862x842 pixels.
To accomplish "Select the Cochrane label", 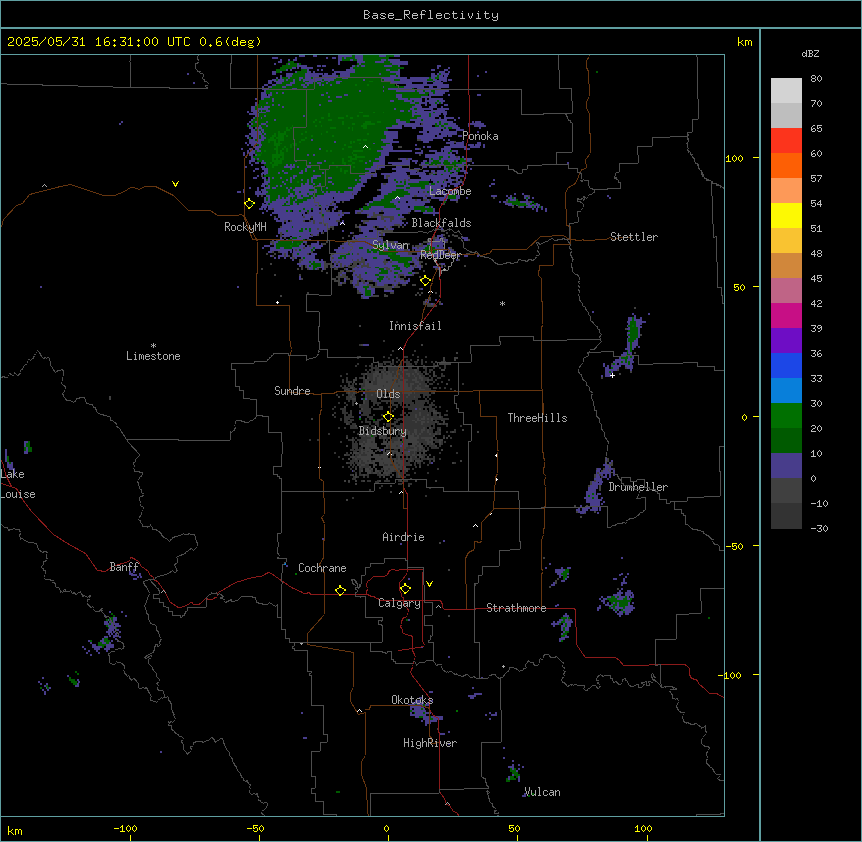I will click(x=322, y=568).
